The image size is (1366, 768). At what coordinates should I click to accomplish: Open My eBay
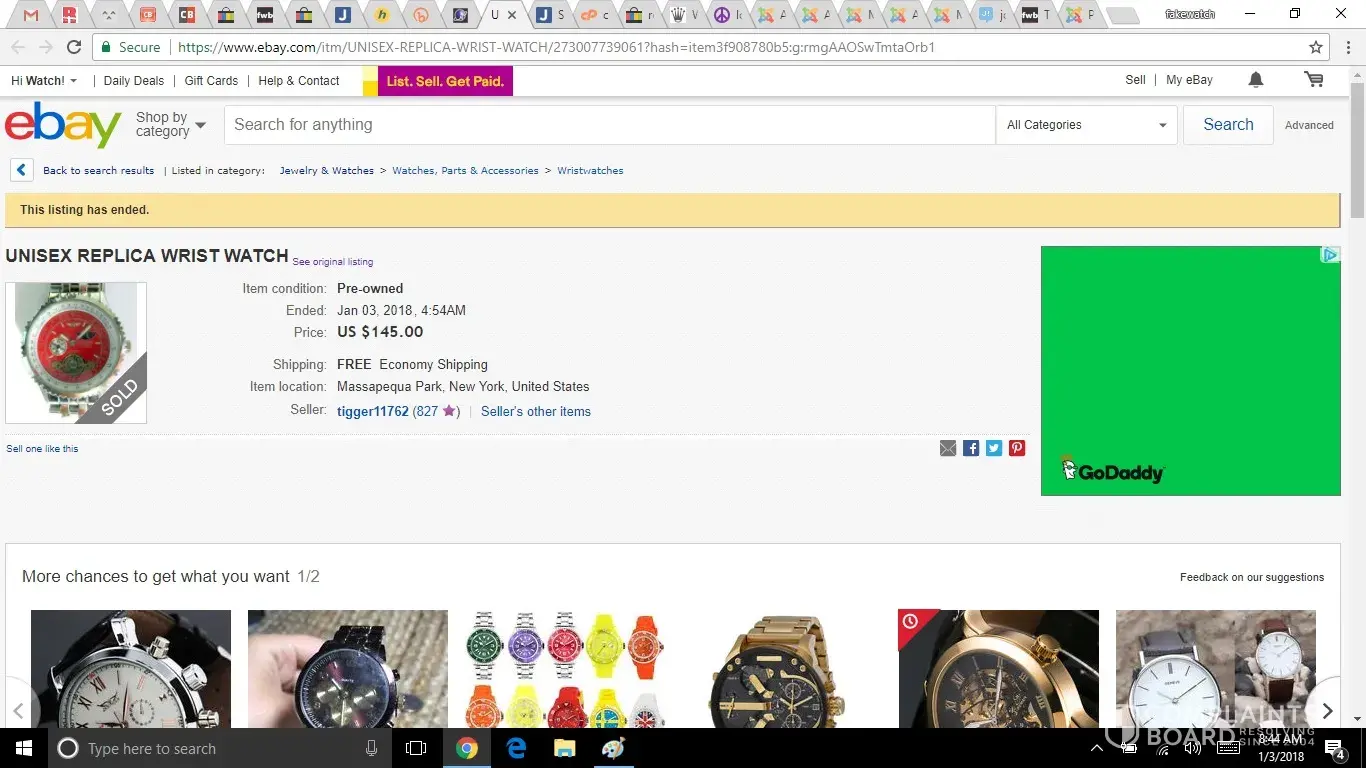1189,80
